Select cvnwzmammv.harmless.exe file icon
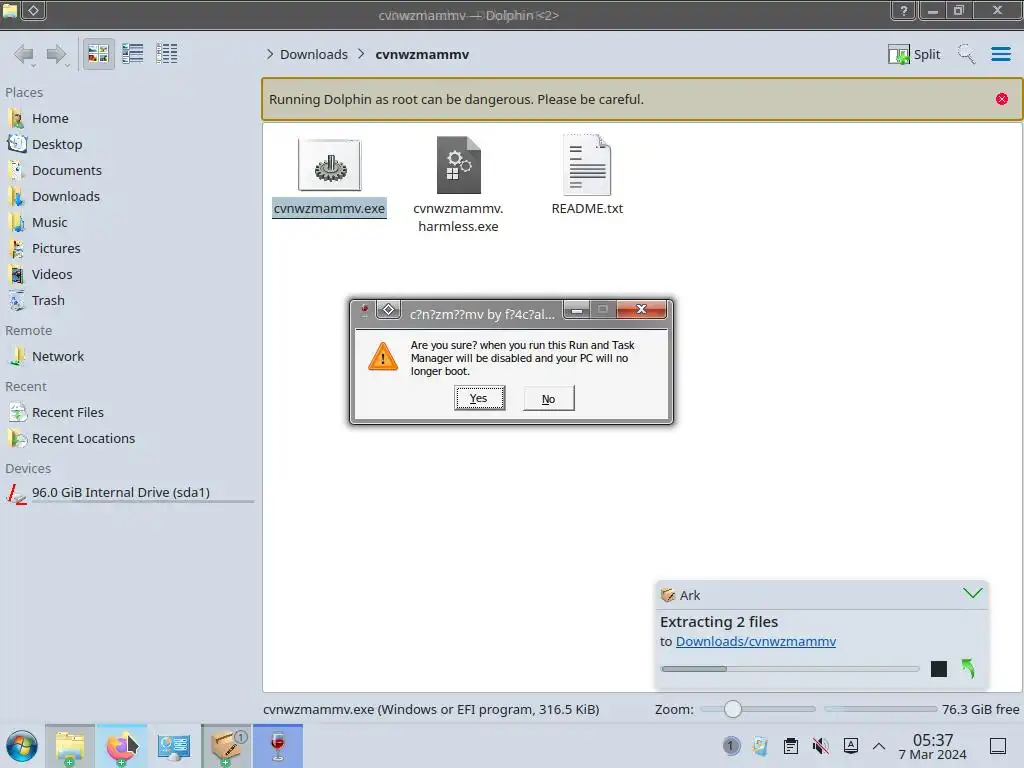The image size is (1024, 768). [458, 165]
